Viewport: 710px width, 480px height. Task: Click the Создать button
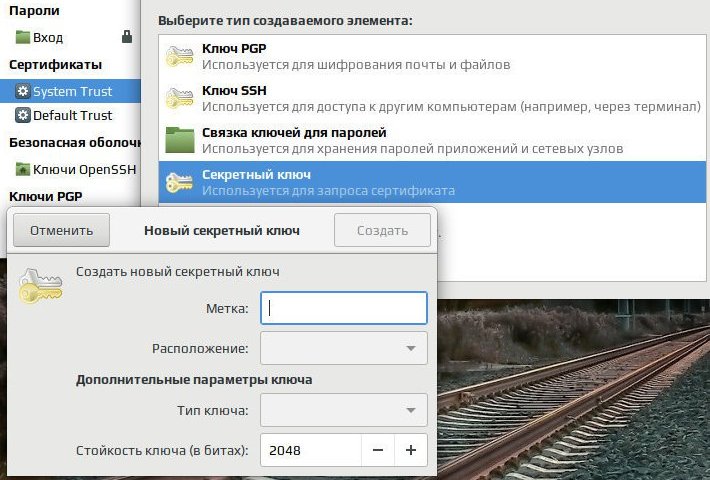click(382, 230)
